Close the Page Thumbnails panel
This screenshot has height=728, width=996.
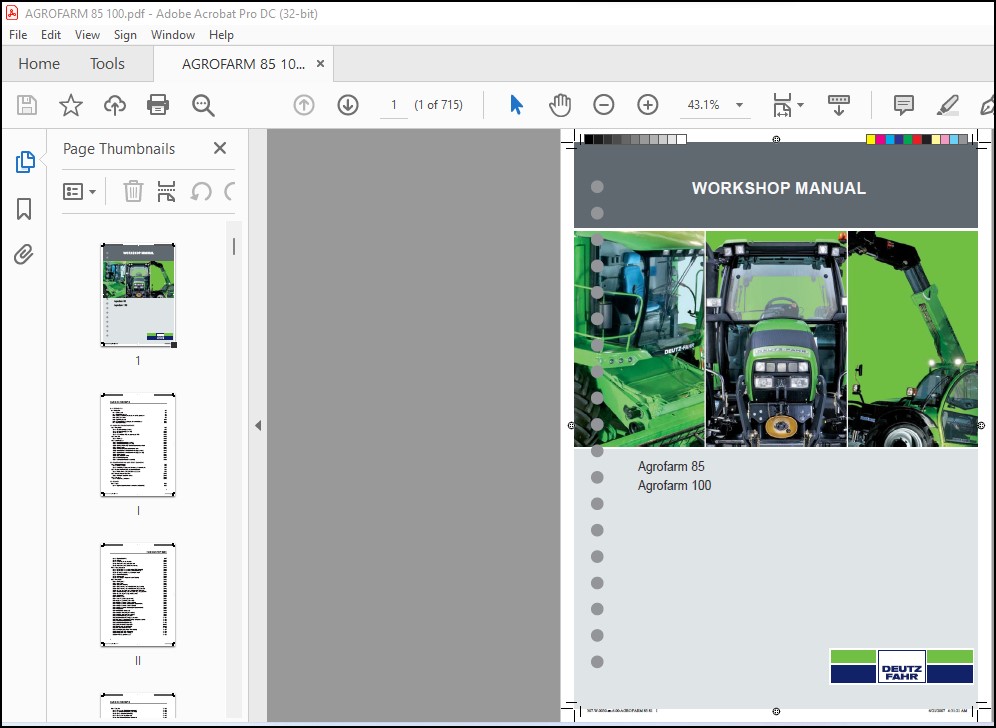point(220,148)
